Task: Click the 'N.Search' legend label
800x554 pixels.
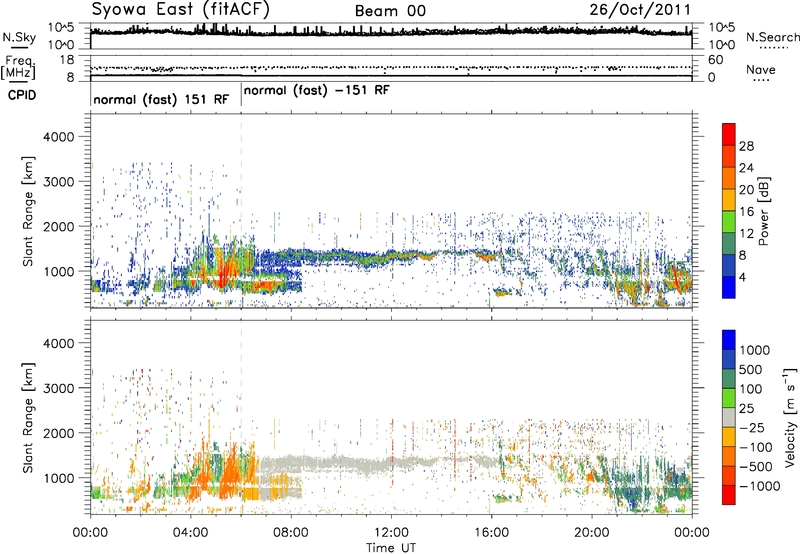Action: [x=772, y=37]
